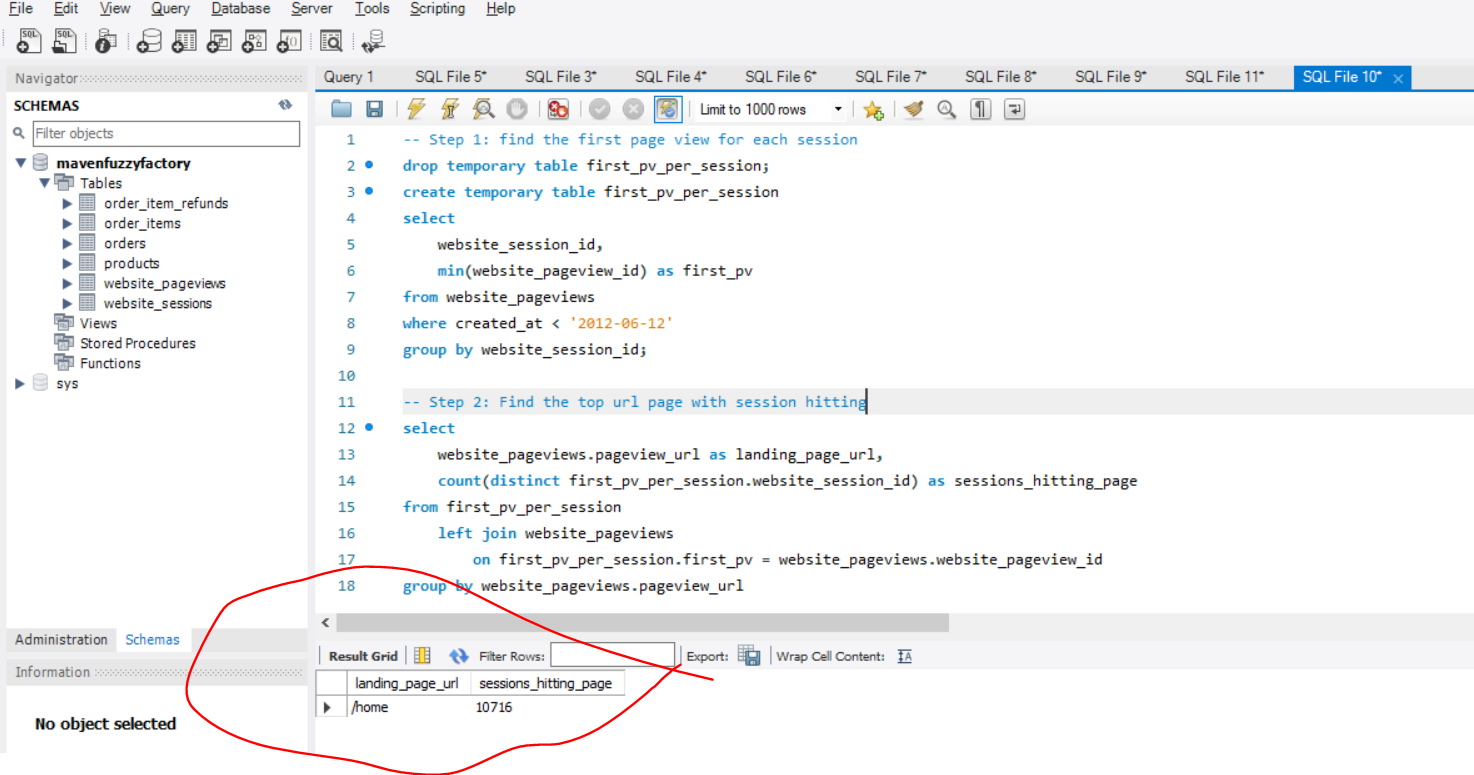1474x775 pixels.
Task: Switch to the SQL File 3 tab
Action: click(561, 77)
